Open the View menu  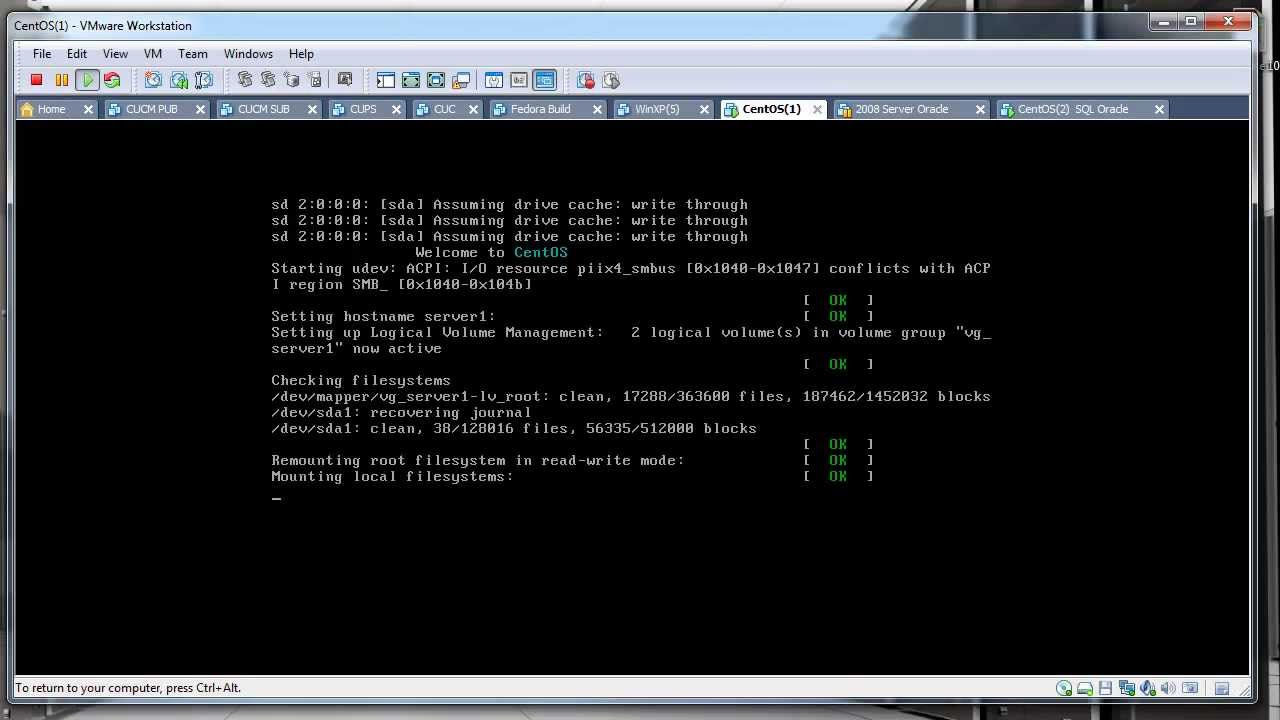[x=115, y=54]
